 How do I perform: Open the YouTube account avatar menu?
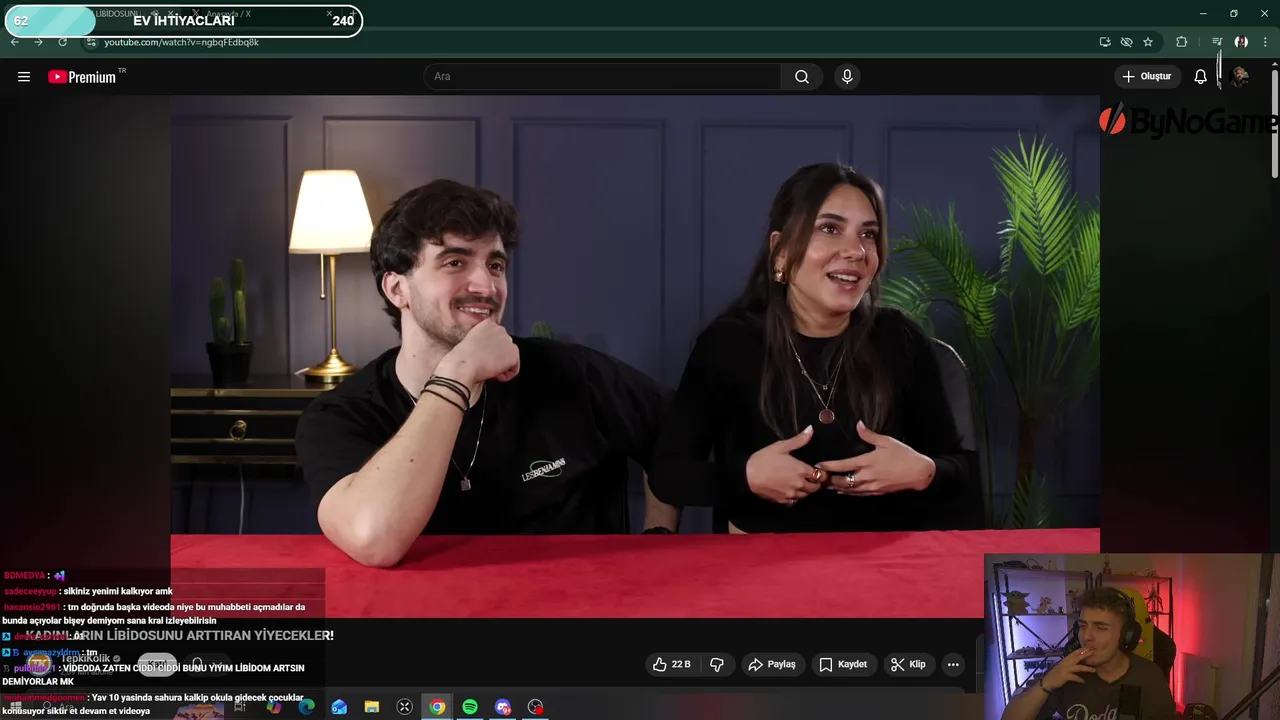click(x=1240, y=76)
